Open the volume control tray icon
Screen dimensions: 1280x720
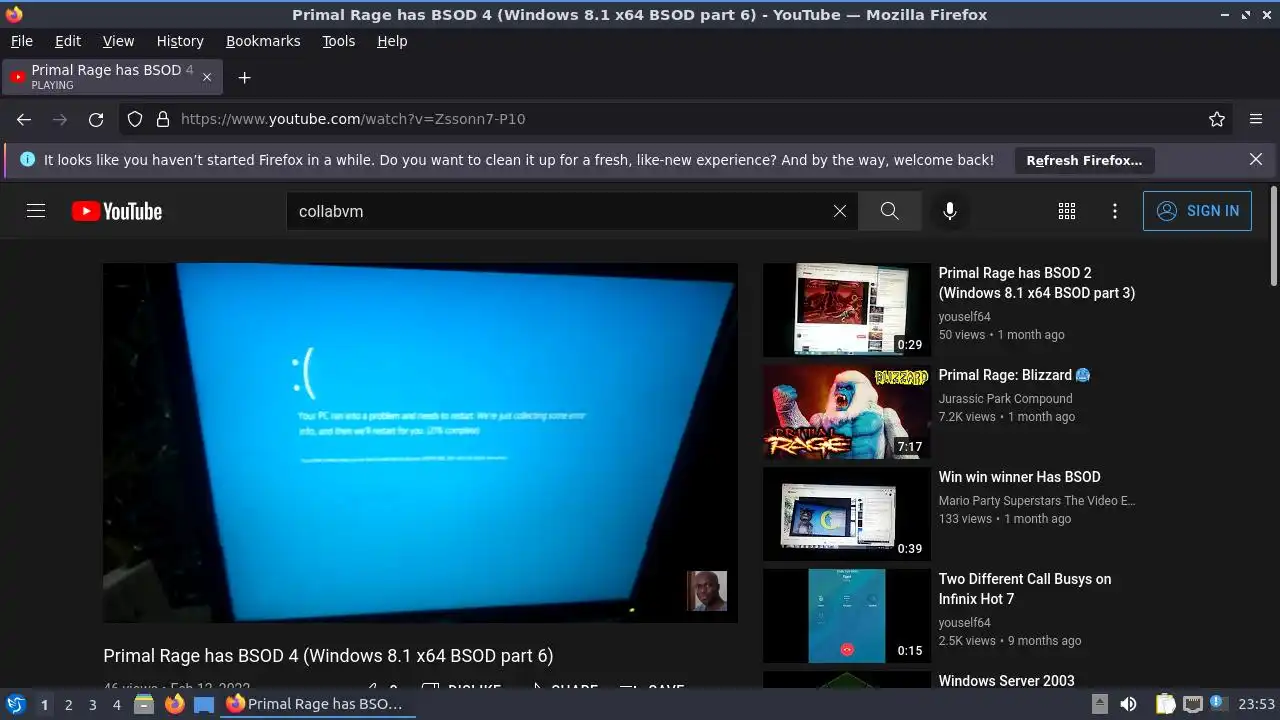pyautogui.click(x=1128, y=704)
